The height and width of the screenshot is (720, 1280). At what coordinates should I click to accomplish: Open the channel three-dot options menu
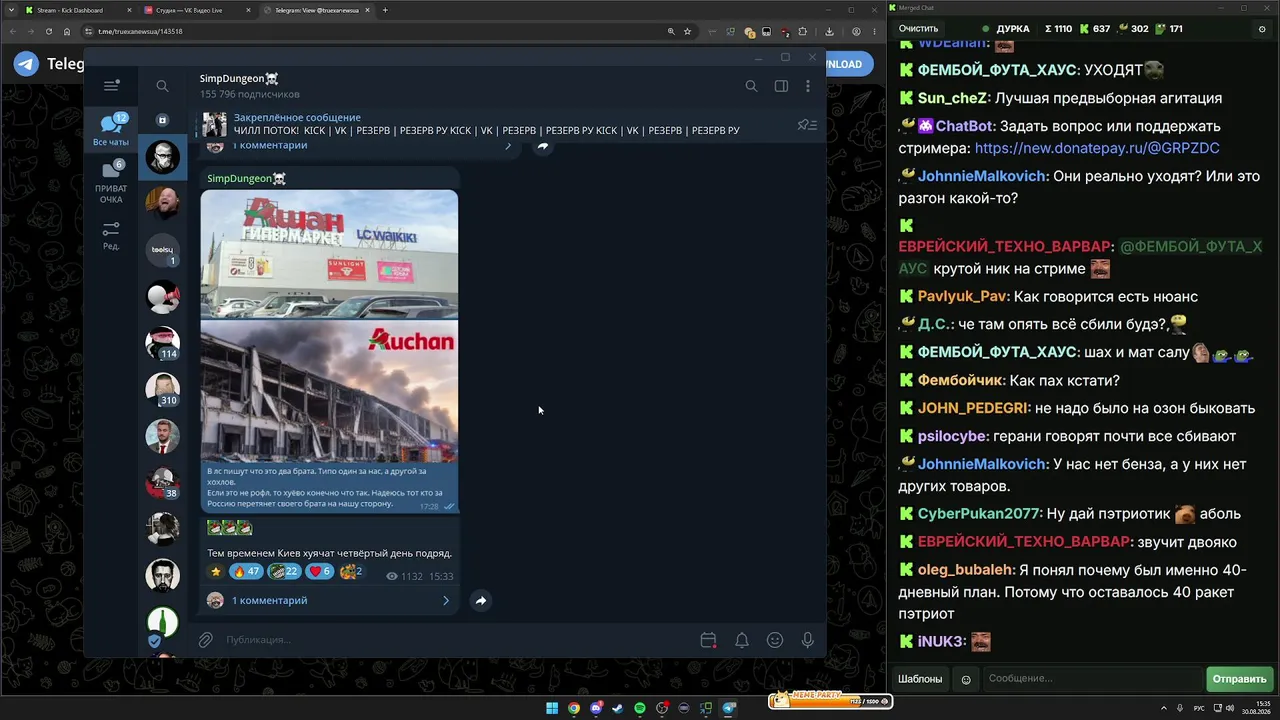pos(808,86)
